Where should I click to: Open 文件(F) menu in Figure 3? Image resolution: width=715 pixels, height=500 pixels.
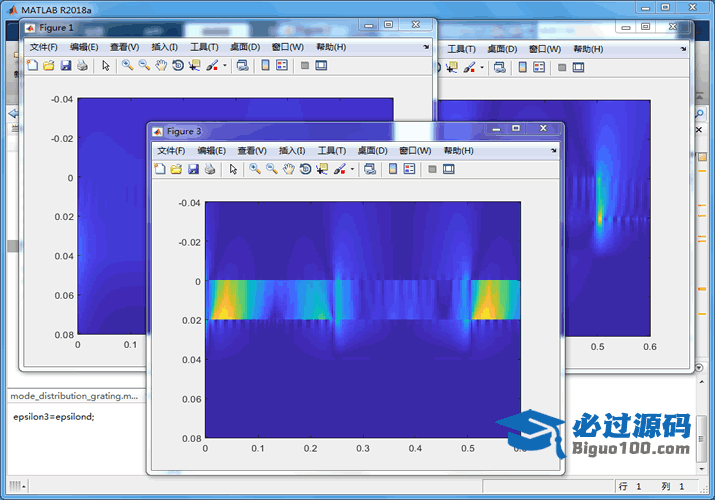tap(171, 151)
